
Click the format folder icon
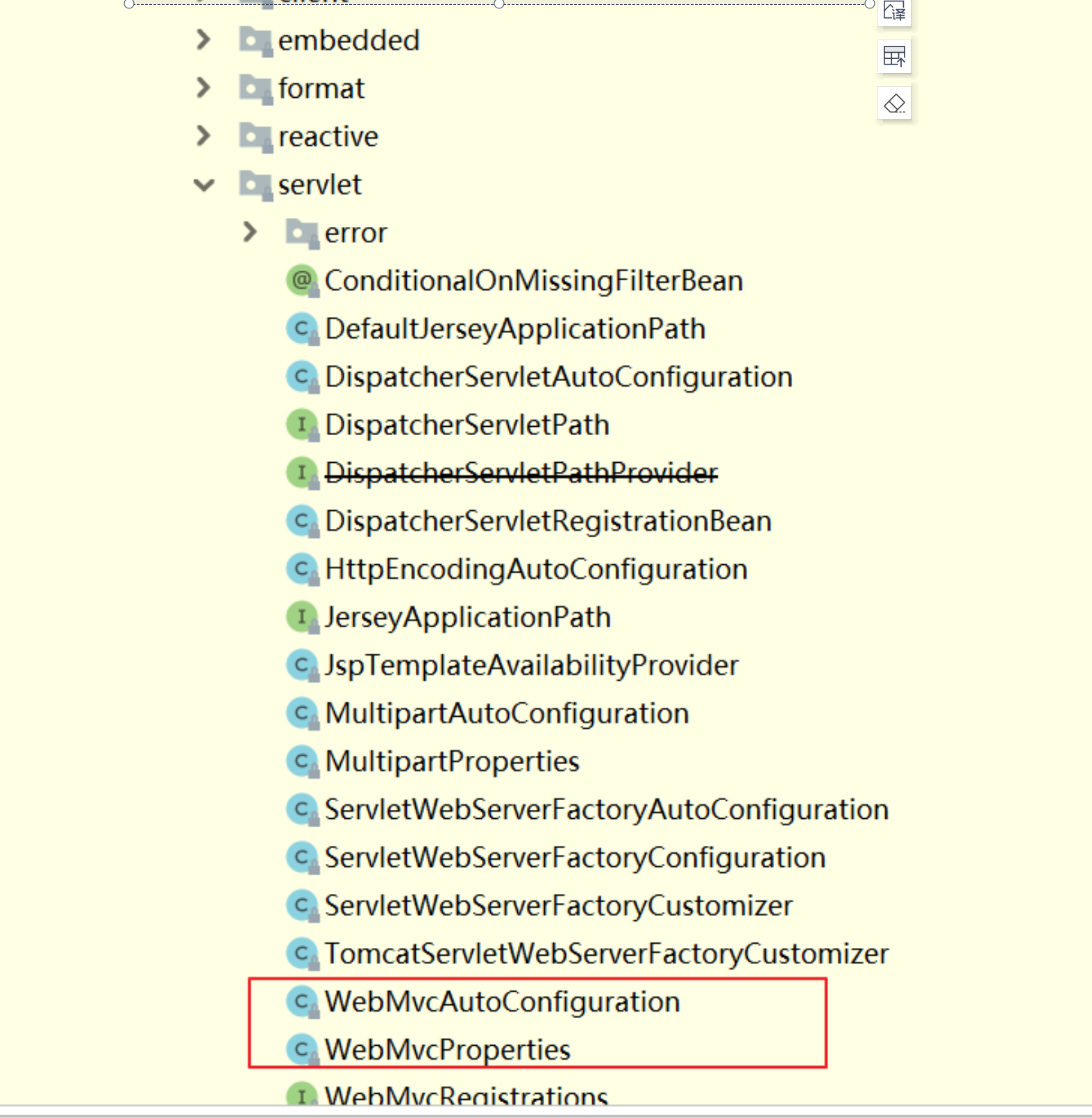click(255, 89)
